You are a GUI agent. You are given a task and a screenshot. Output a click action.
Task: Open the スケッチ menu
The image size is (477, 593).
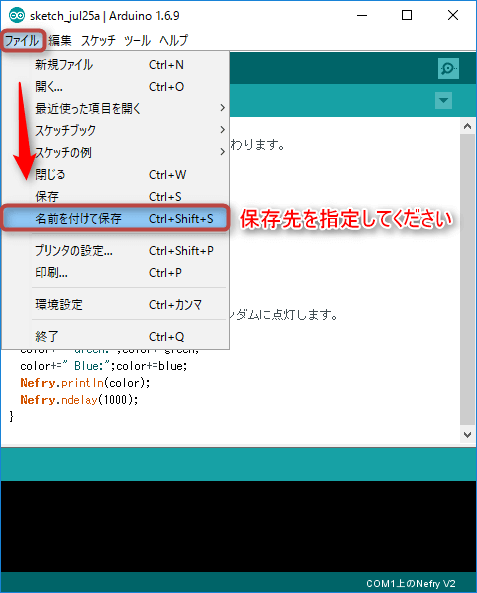pyautogui.click(x=98, y=40)
